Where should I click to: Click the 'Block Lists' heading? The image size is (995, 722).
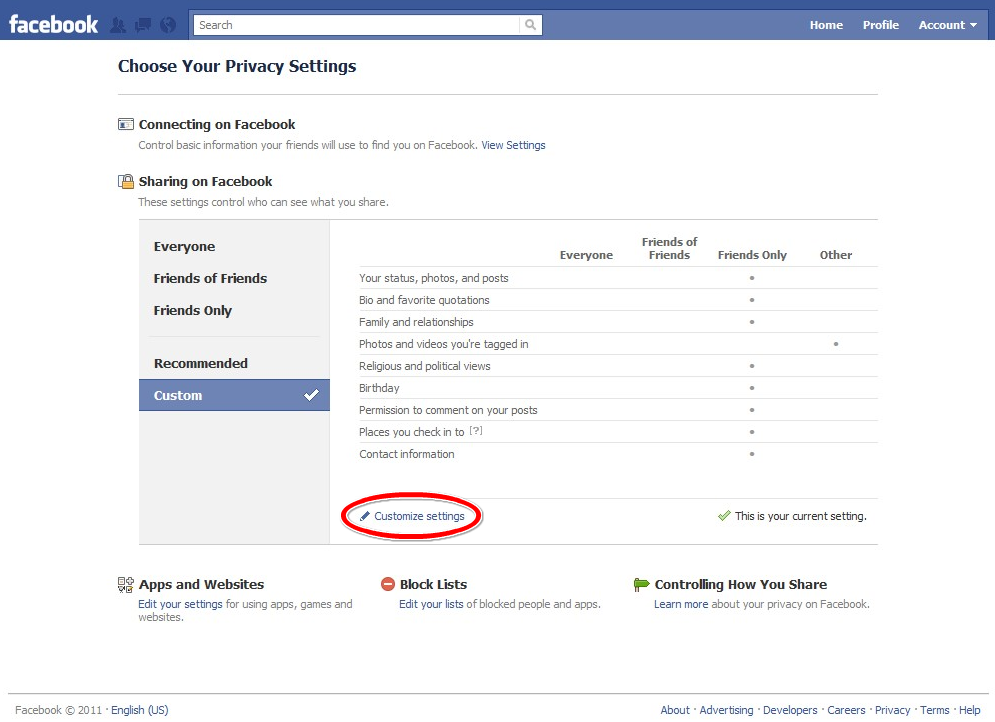click(x=433, y=584)
